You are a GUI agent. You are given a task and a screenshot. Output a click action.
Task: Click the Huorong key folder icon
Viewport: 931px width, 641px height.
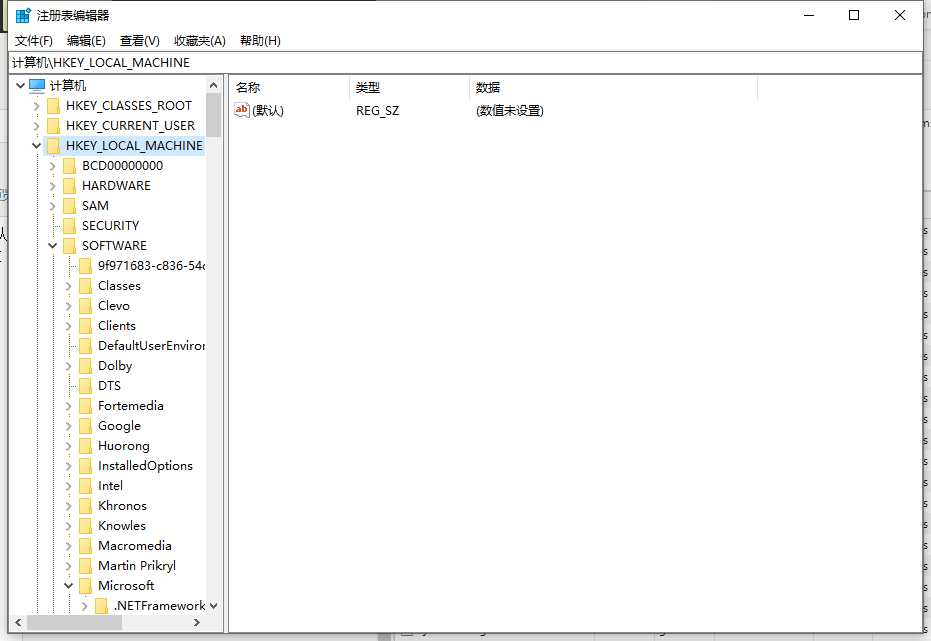tap(84, 445)
